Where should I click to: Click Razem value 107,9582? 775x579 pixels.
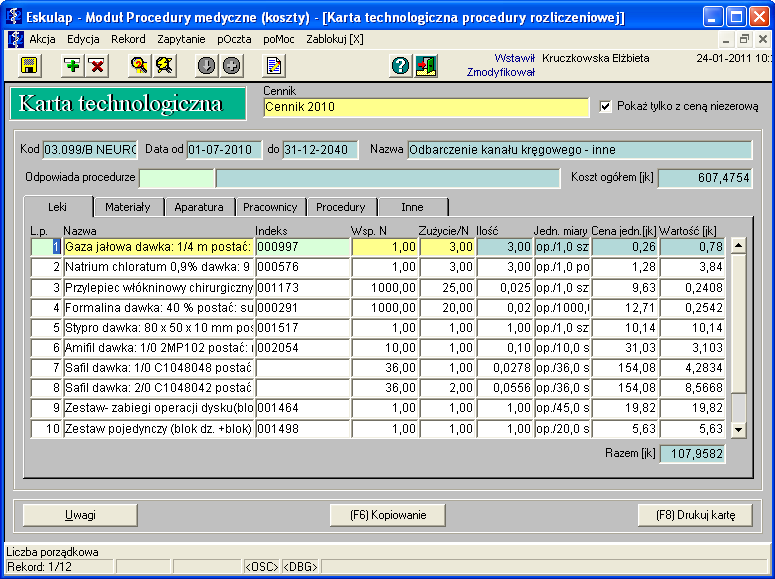(x=692, y=453)
